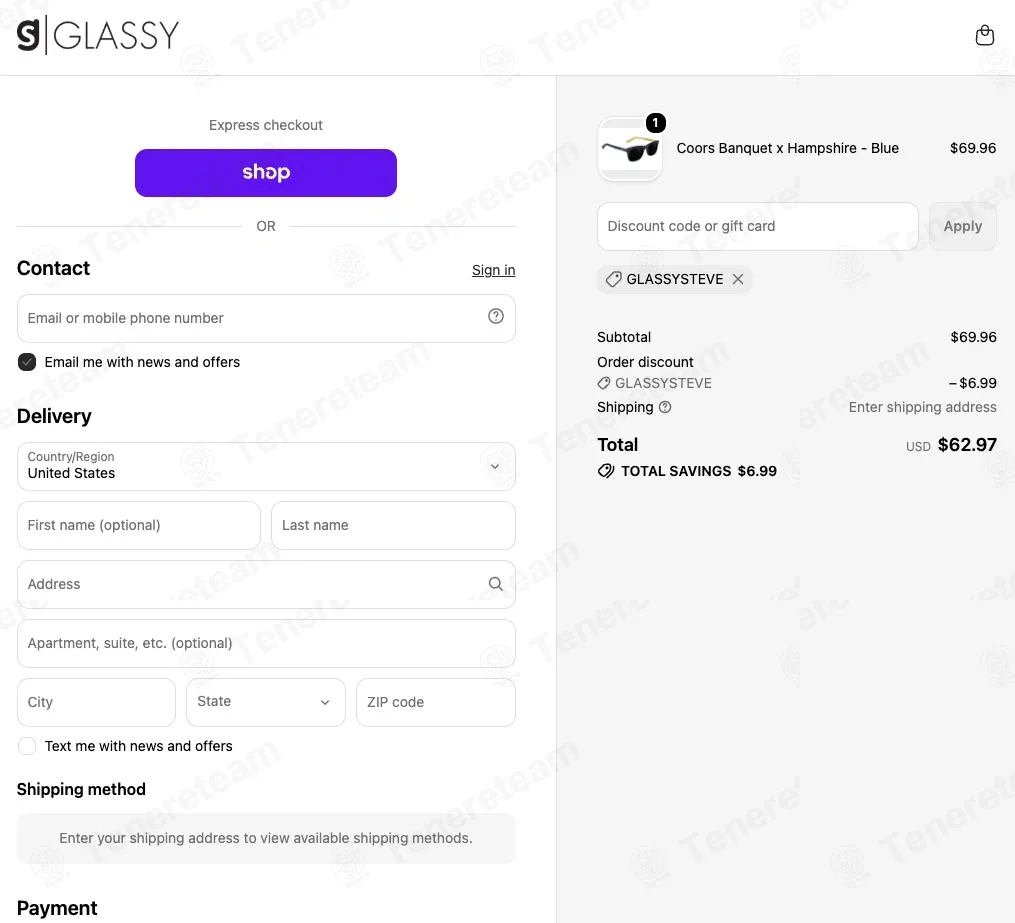Pay with Shop express checkout button
1015x923 pixels.
265,173
